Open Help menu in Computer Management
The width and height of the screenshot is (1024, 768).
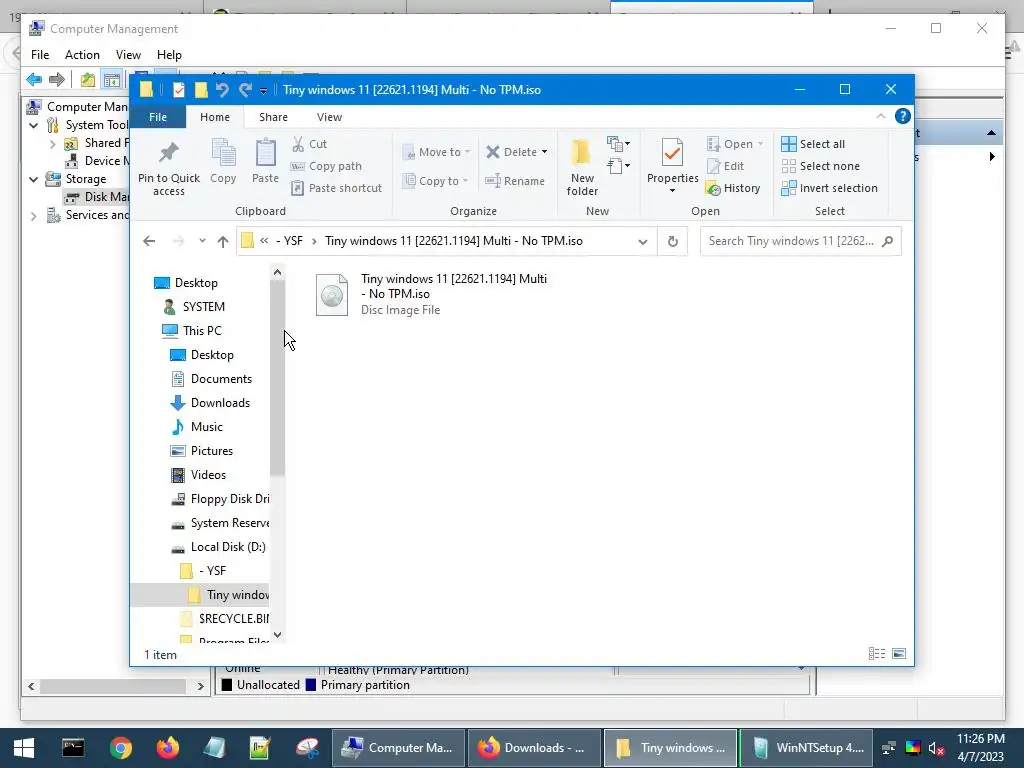click(x=169, y=55)
